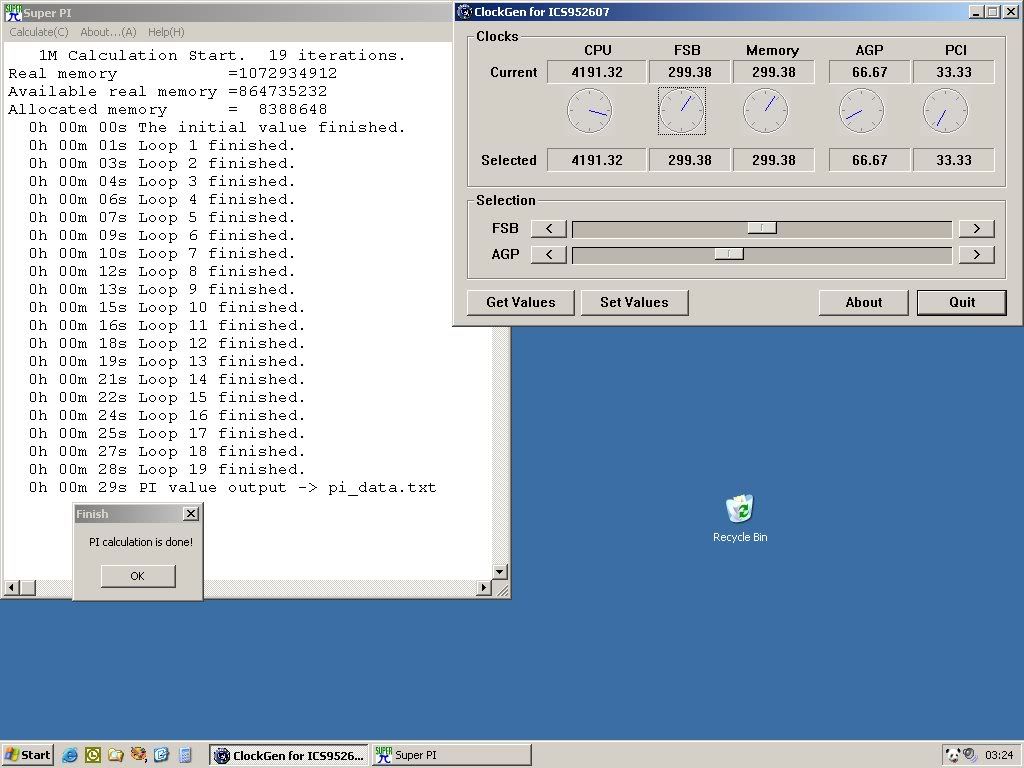Select the FSB clock dial
Image resolution: width=1024 pixels, height=768 pixels.
682,111
